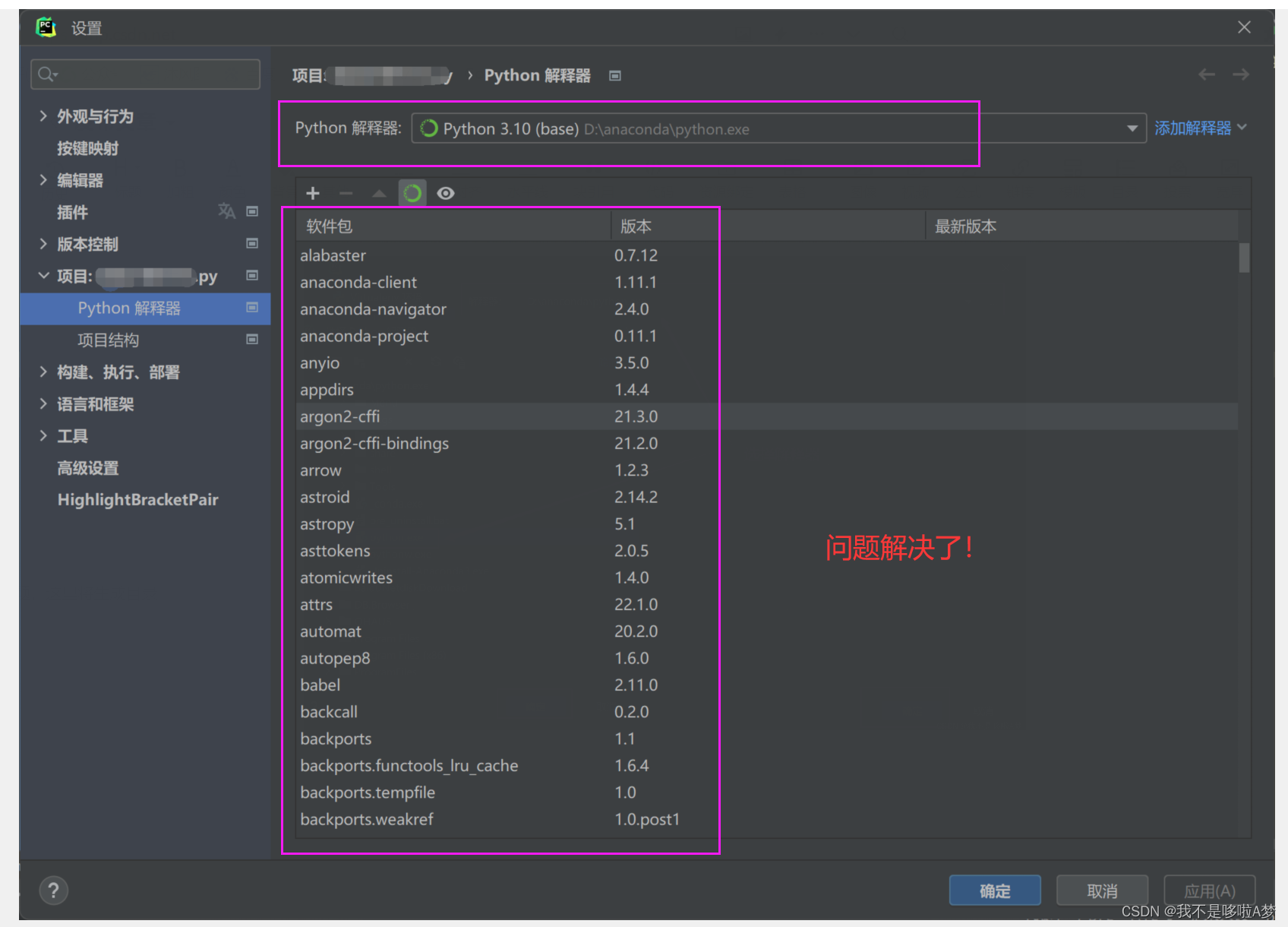Viewport: 1288px width, 927px height.
Task: Select Python 解释器 in settings tree
Action: pyautogui.click(x=145, y=308)
